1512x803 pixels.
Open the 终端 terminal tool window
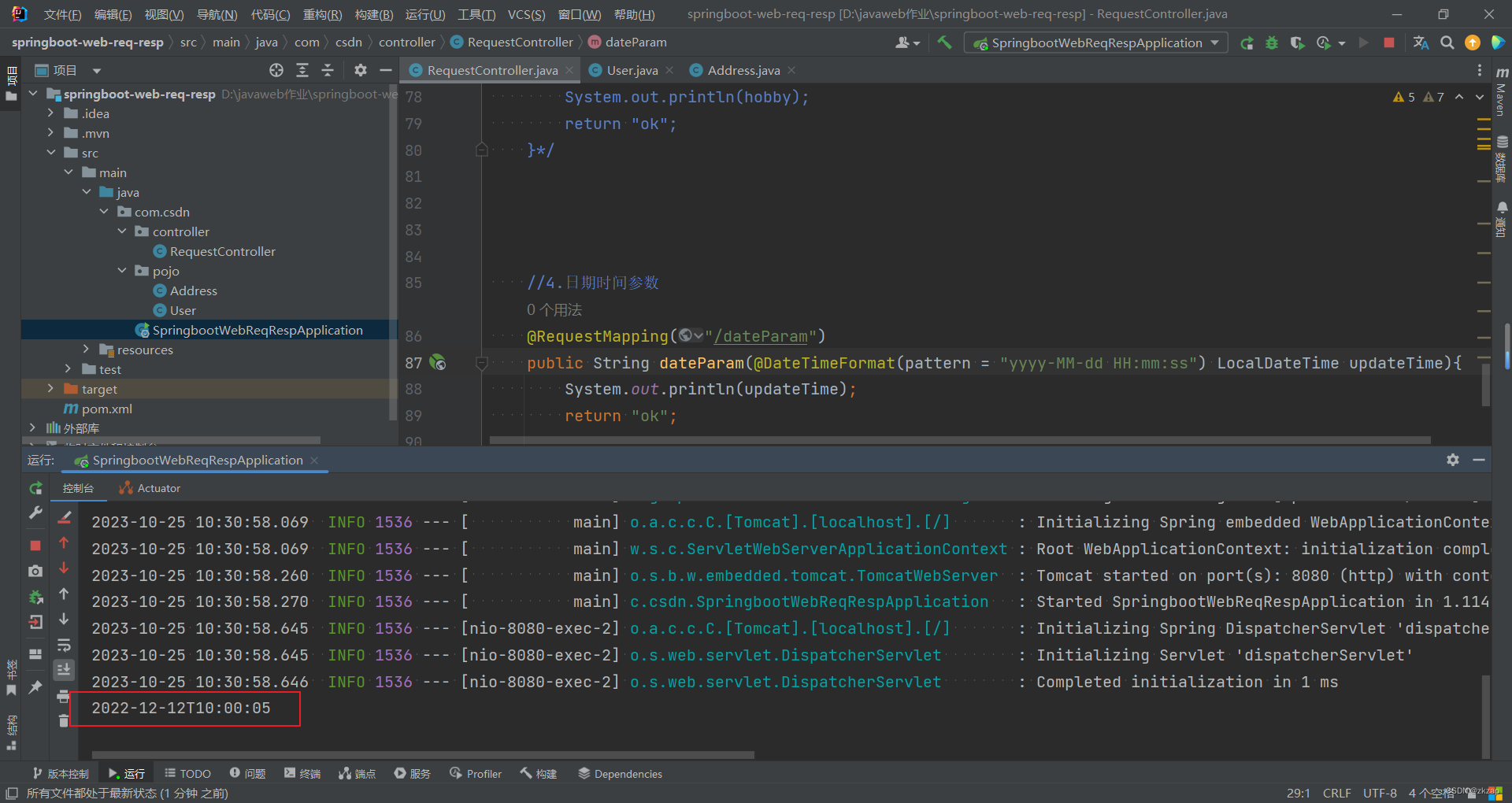pyautogui.click(x=302, y=774)
